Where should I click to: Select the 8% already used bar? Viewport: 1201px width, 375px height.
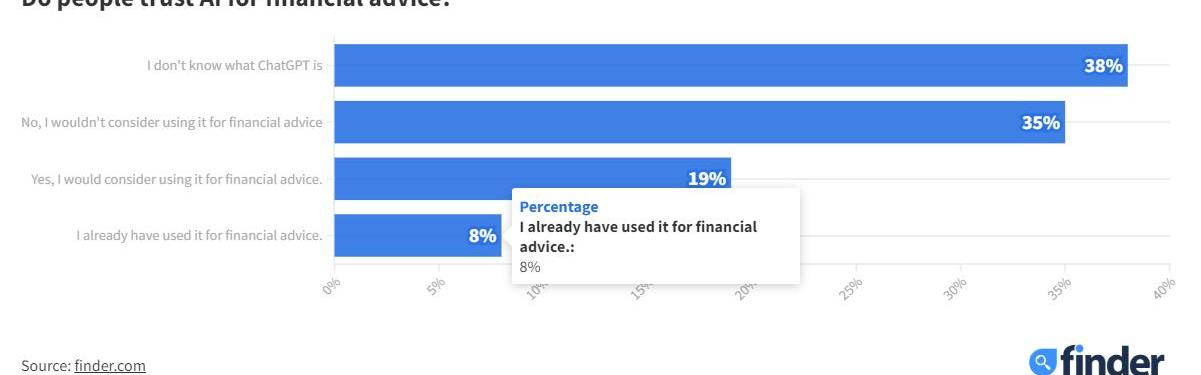[418, 235]
